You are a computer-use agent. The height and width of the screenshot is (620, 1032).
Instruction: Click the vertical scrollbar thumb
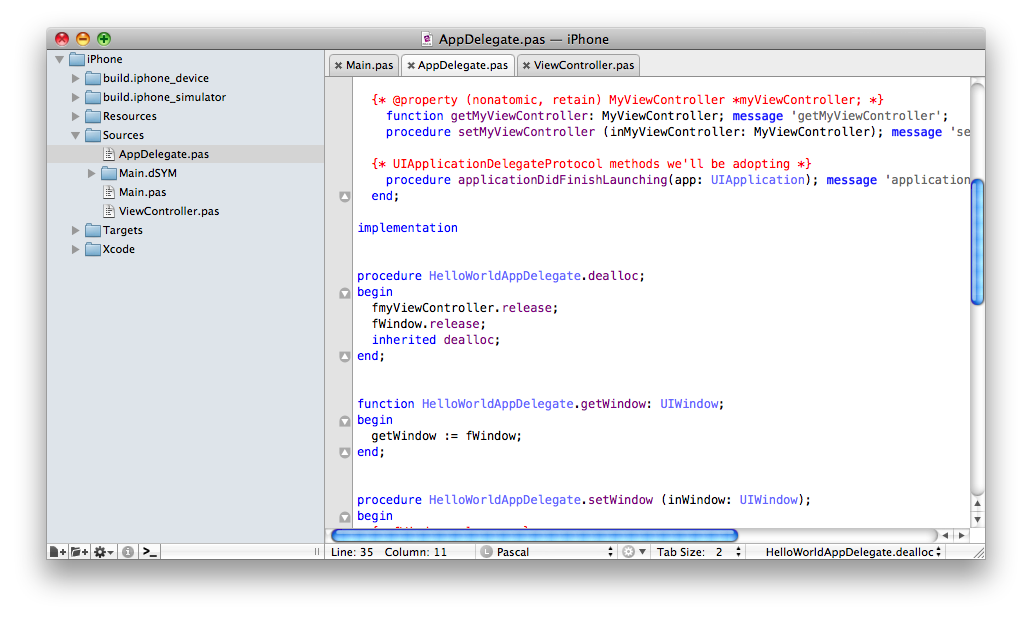(977, 242)
